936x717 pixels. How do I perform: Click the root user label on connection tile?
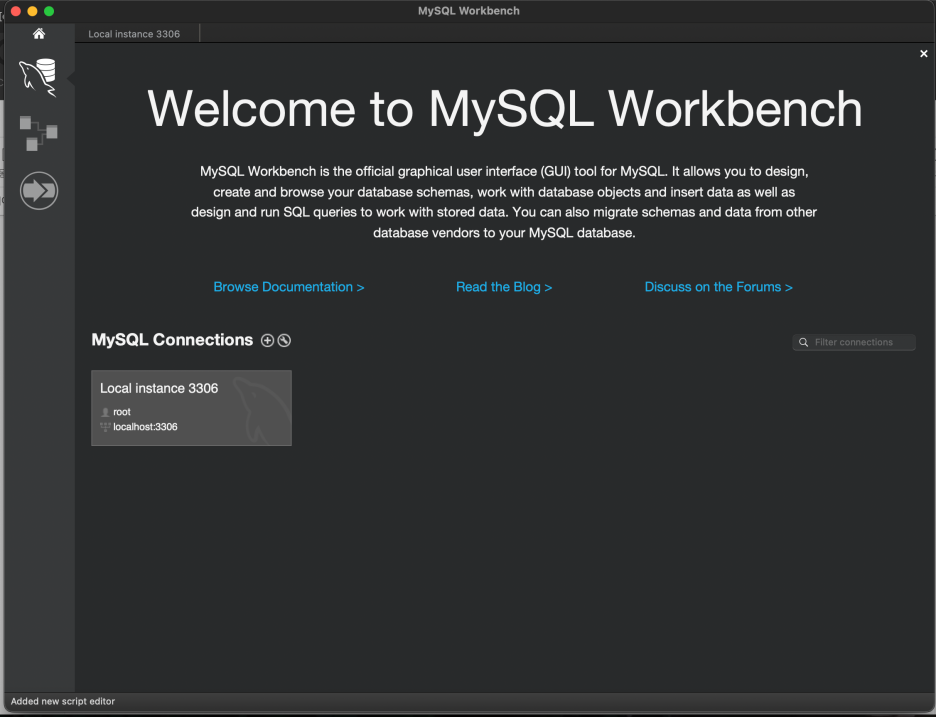pyautogui.click(x=122, y=412)
